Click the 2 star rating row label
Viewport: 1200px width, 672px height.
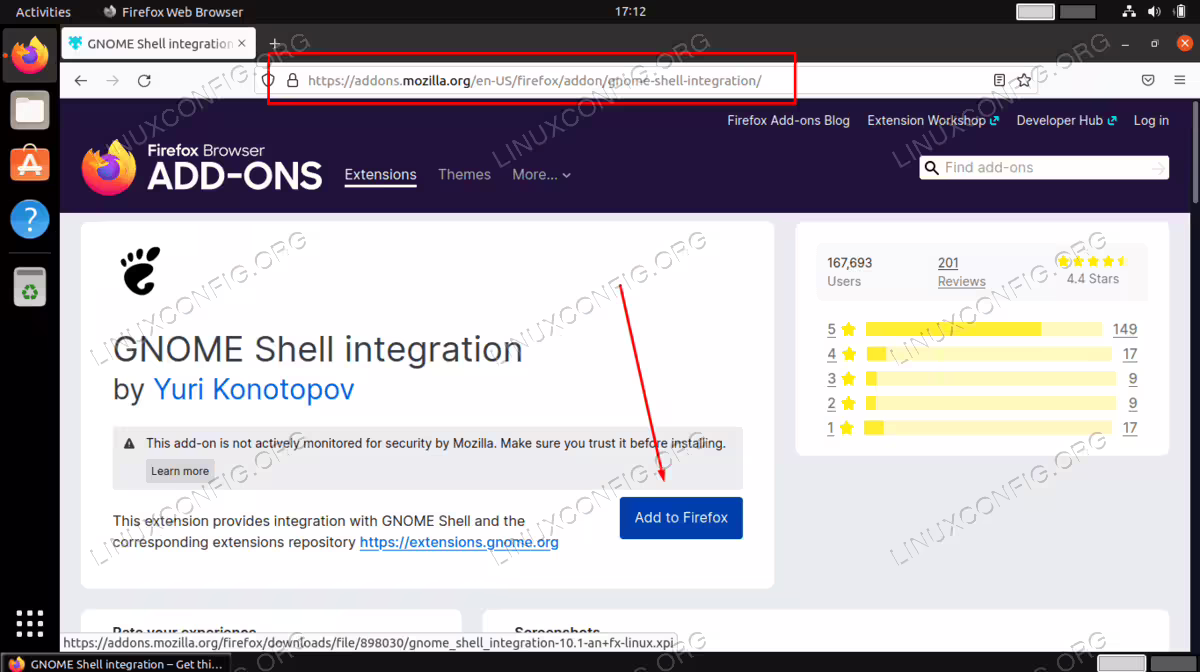(831, 404)
